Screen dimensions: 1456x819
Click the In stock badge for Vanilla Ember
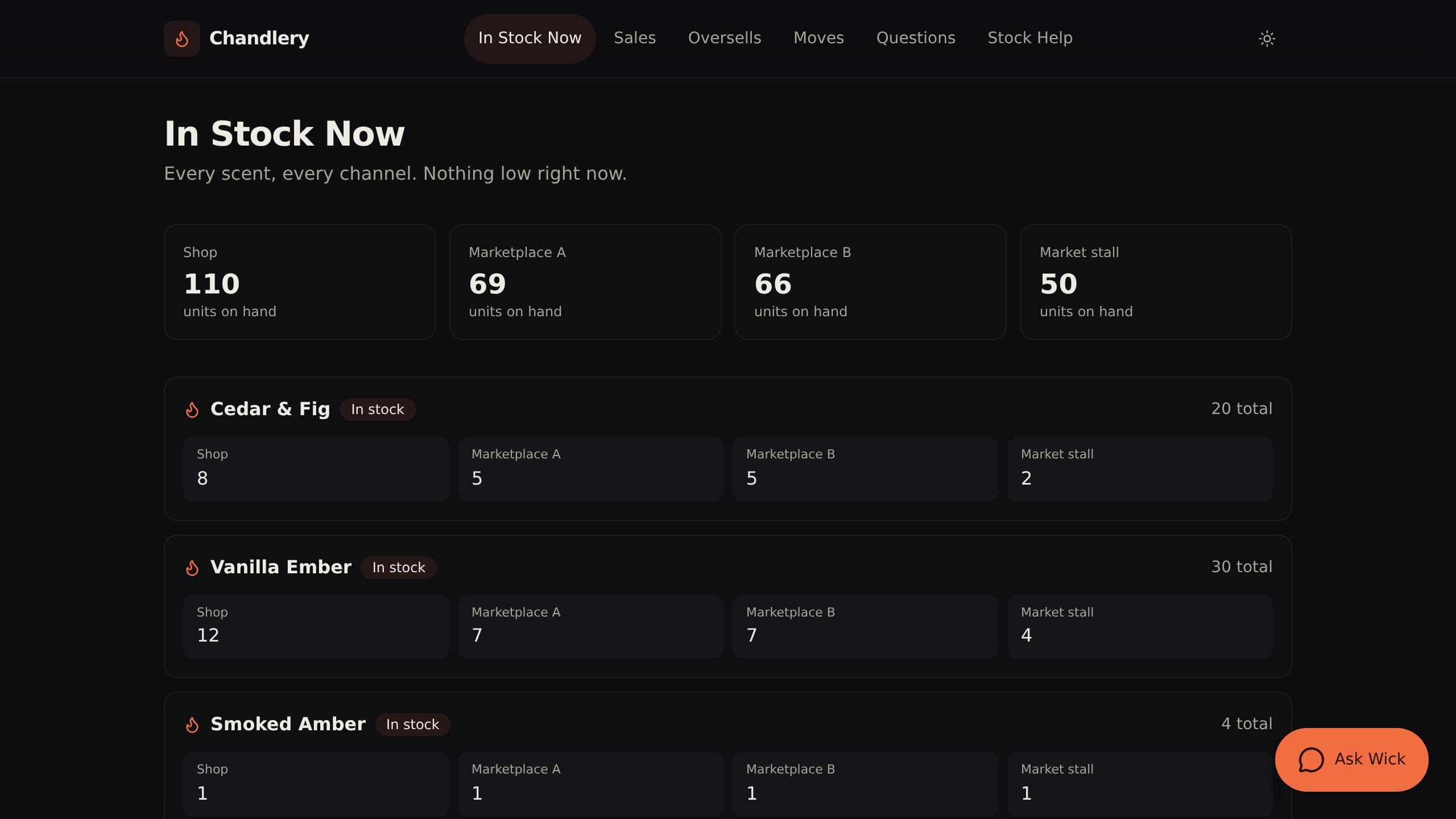pyautogui.click(x=399, y=568)
